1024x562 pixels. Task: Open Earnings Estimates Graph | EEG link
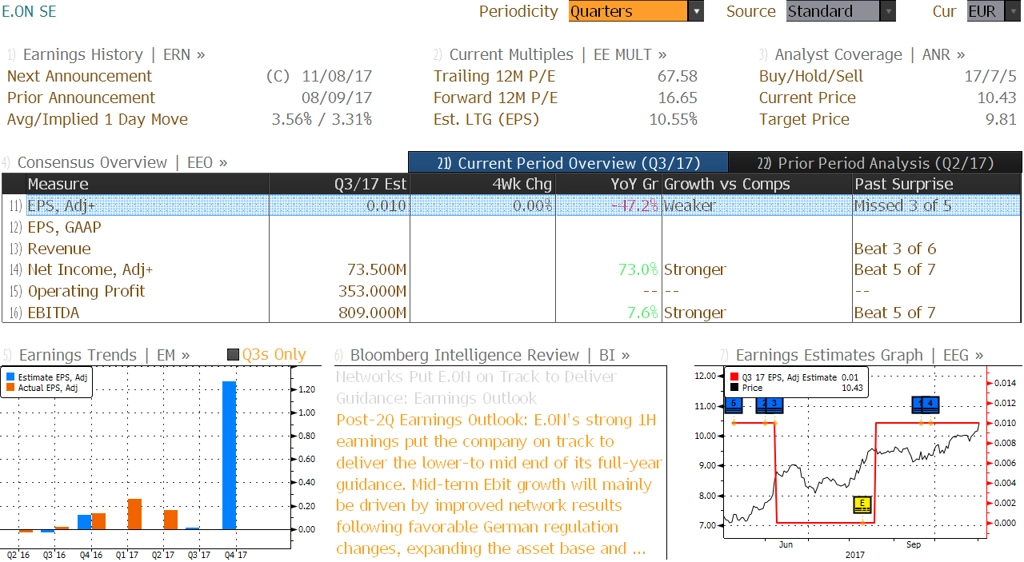coord(859,355)
